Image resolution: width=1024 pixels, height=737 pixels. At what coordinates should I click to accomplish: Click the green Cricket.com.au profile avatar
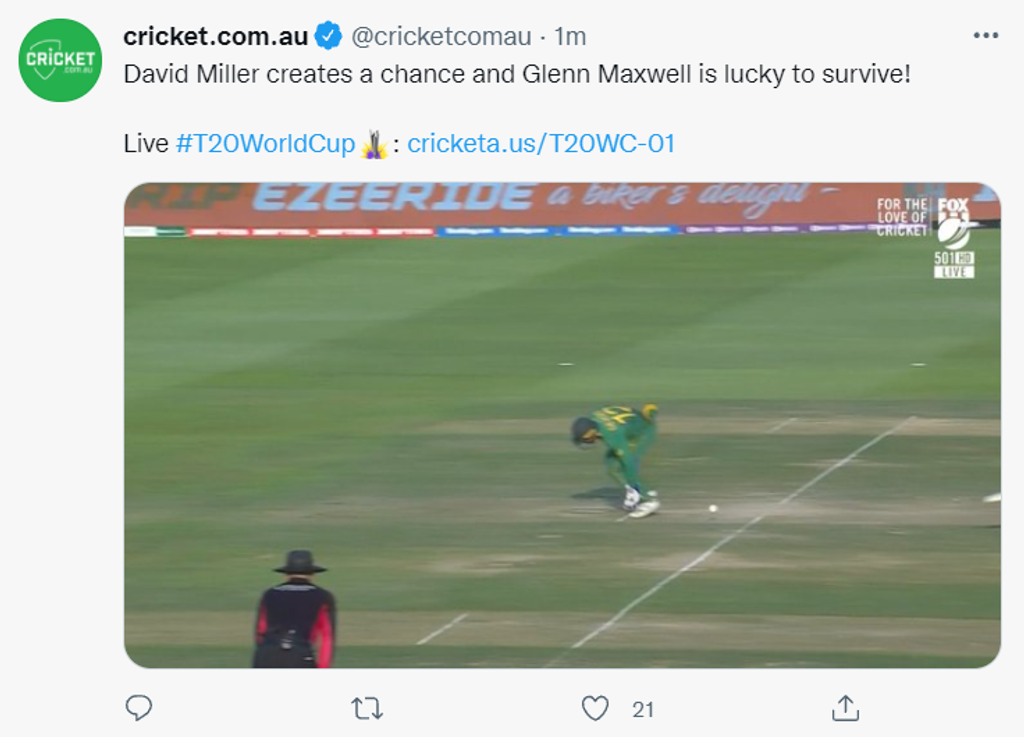pos(60,60)
